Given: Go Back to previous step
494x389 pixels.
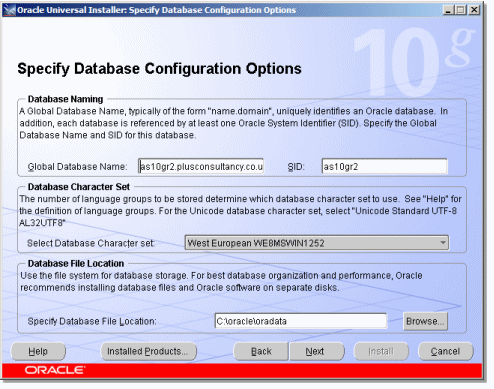Looking at the screenshot, I should [261, 351].
